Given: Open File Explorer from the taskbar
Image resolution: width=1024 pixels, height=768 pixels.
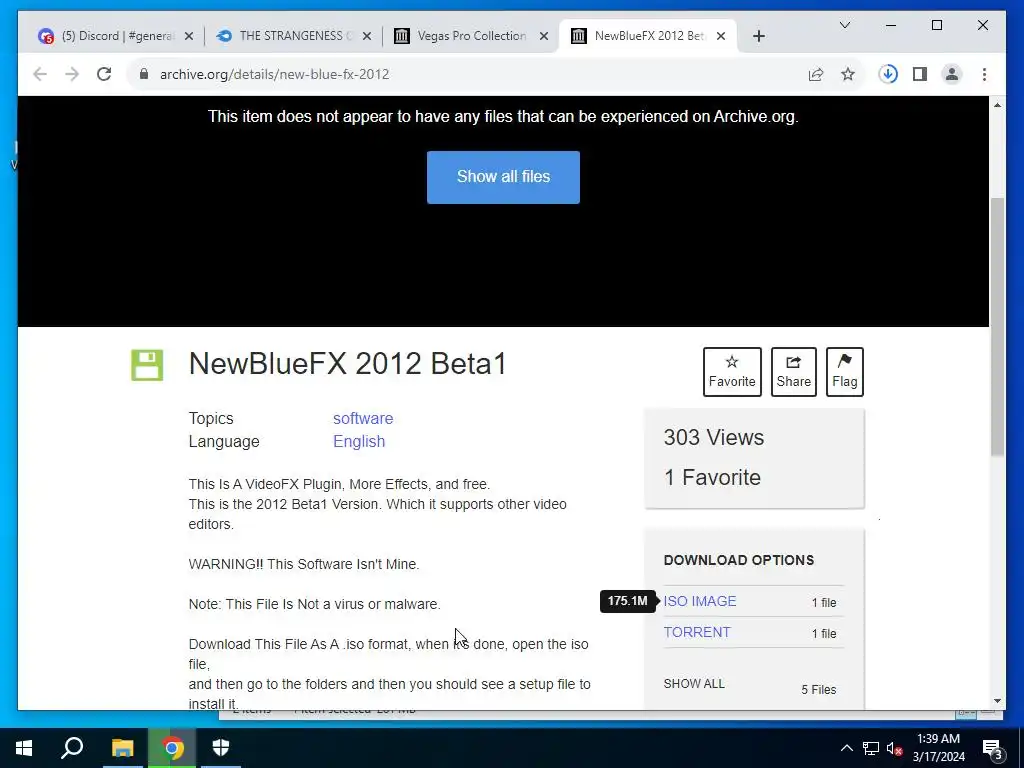Looking at the screenshot, I should (122, 748).
